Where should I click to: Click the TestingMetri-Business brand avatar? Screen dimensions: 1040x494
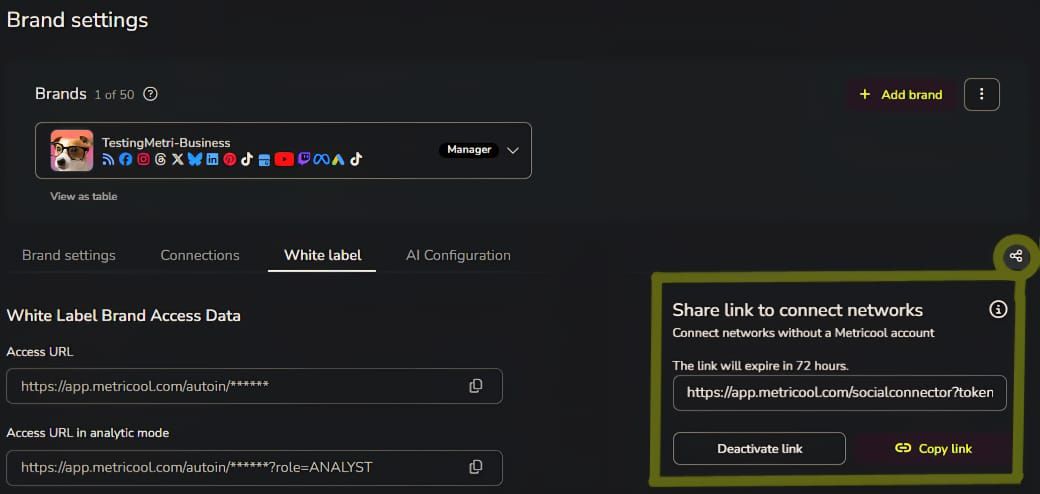point(72,151)
